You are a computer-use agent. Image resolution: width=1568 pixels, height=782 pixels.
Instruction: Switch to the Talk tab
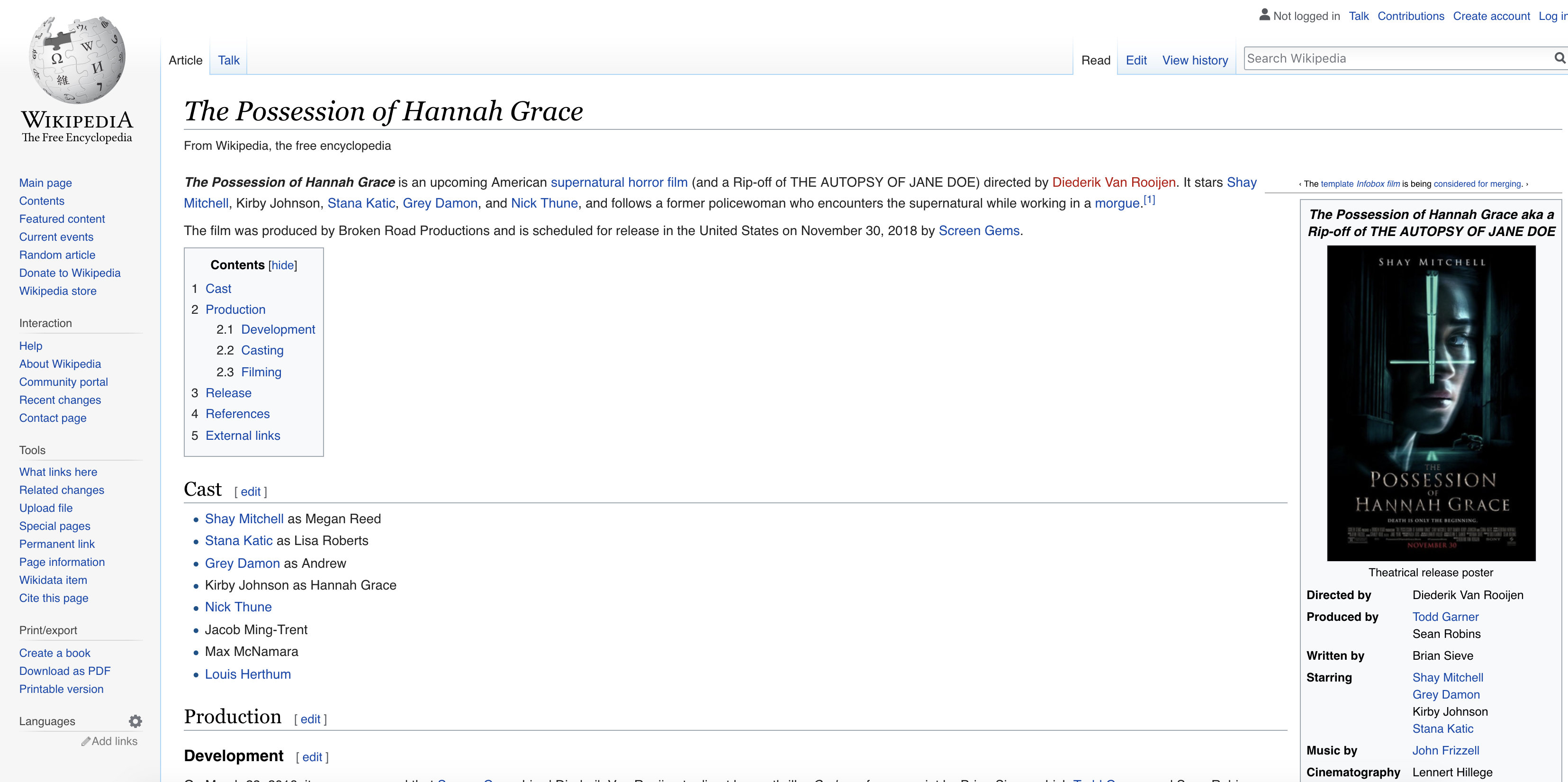(228, 60)
